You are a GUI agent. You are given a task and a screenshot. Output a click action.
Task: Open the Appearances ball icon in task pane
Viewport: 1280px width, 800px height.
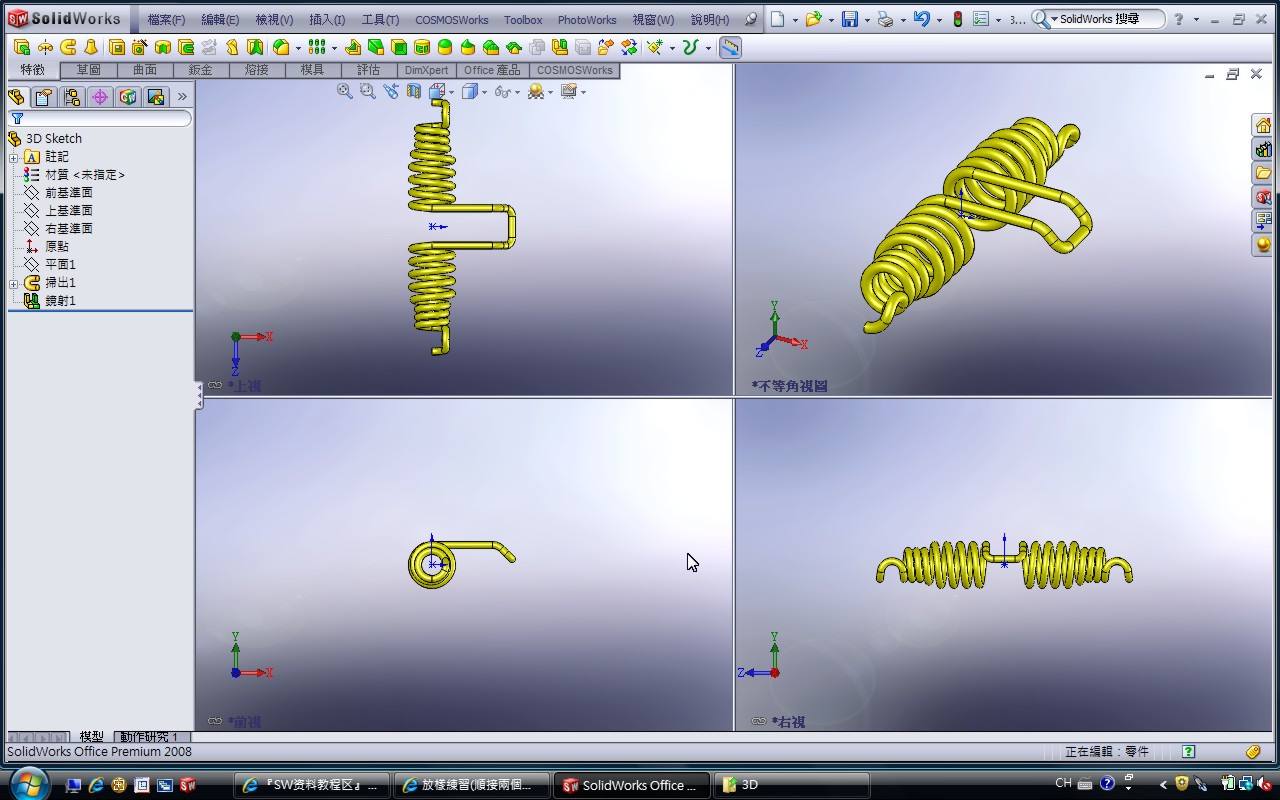(x=1264, y=245)
